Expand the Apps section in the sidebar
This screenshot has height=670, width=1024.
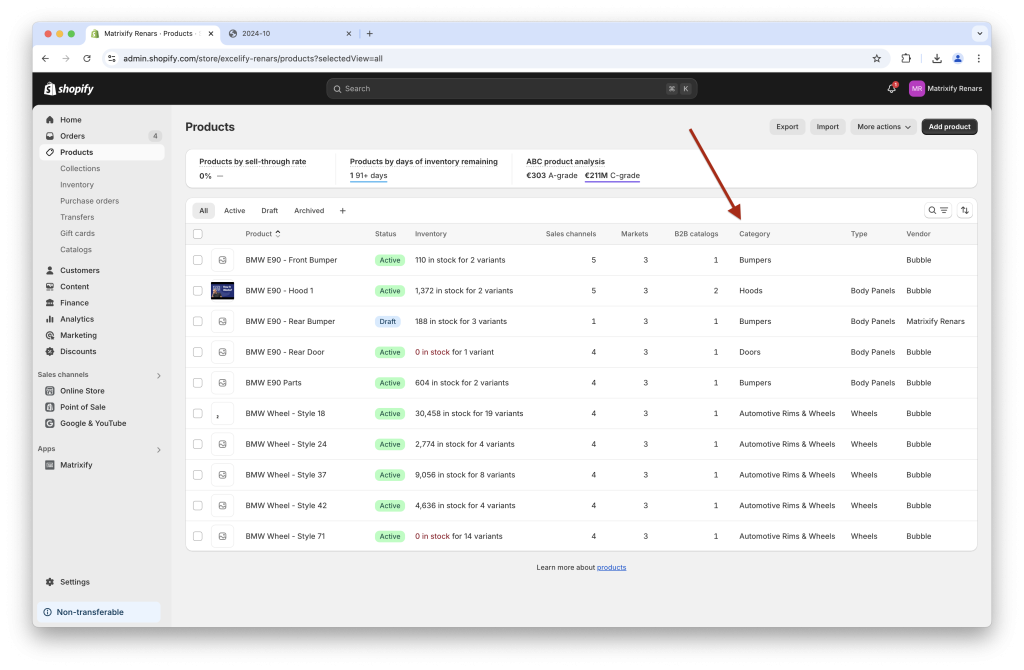coord(159,449)
